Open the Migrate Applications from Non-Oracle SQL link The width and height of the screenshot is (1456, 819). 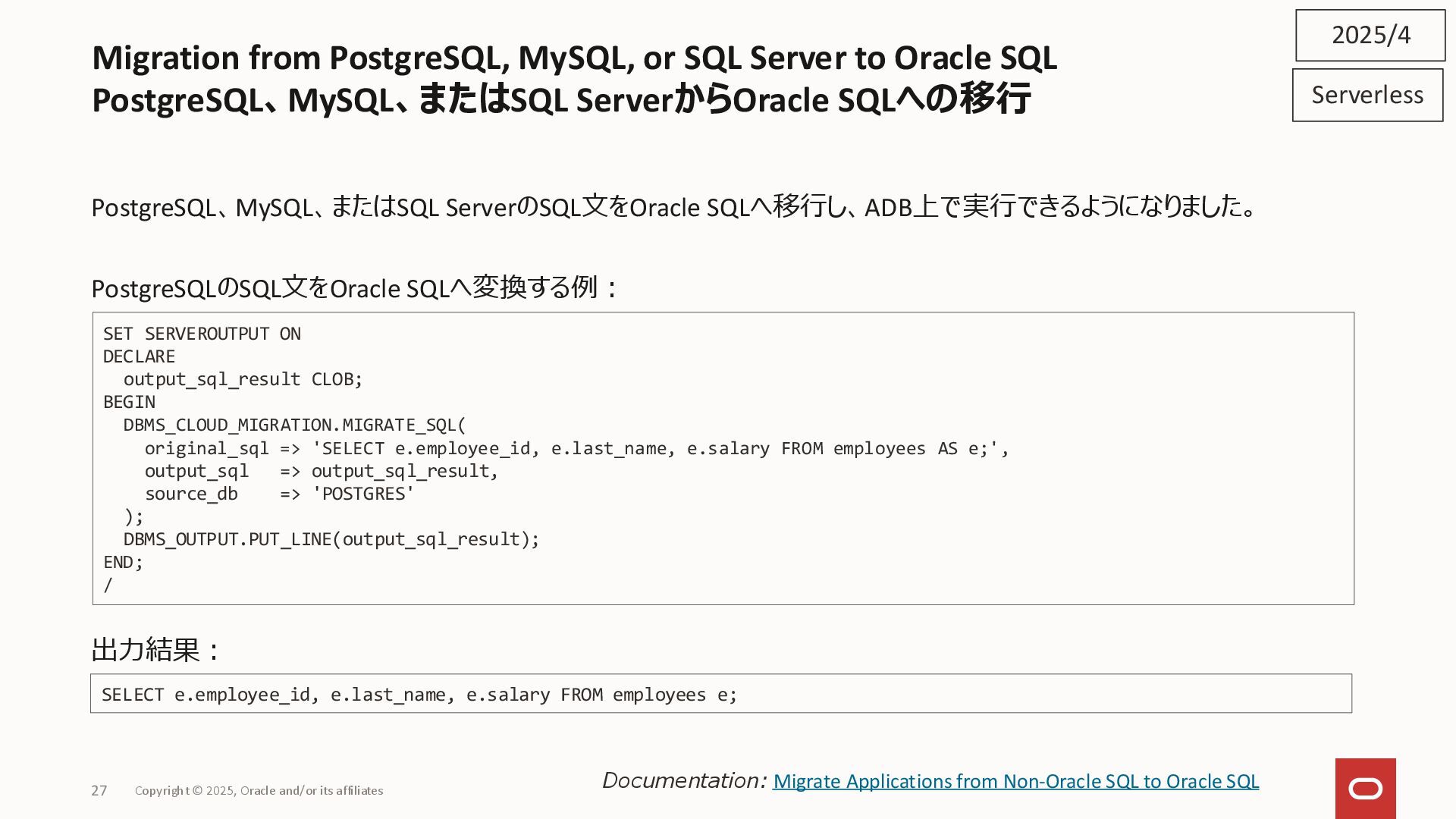1015,781
